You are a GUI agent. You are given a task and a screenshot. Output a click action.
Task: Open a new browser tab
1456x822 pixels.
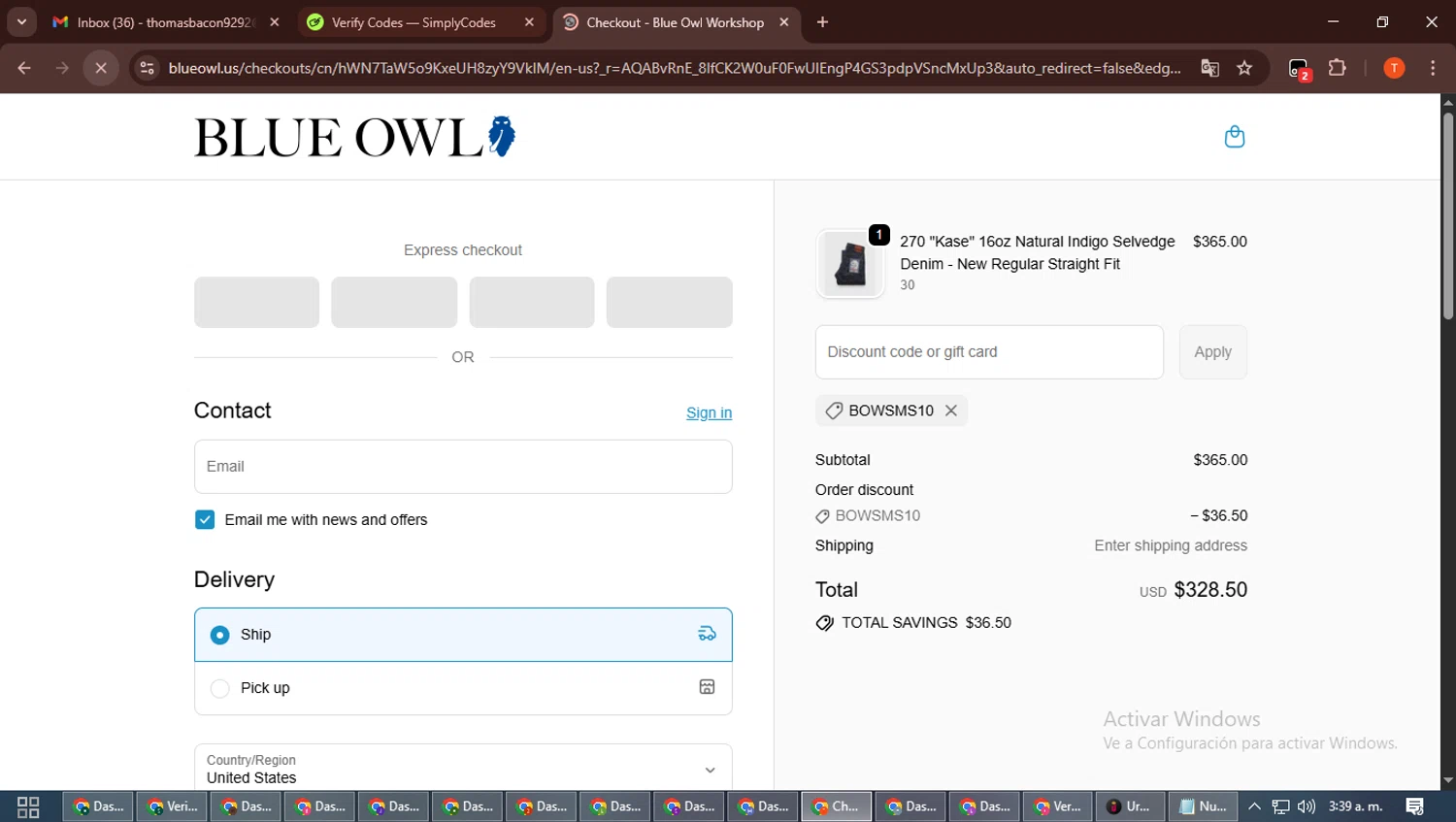click(x=822, y=22)
